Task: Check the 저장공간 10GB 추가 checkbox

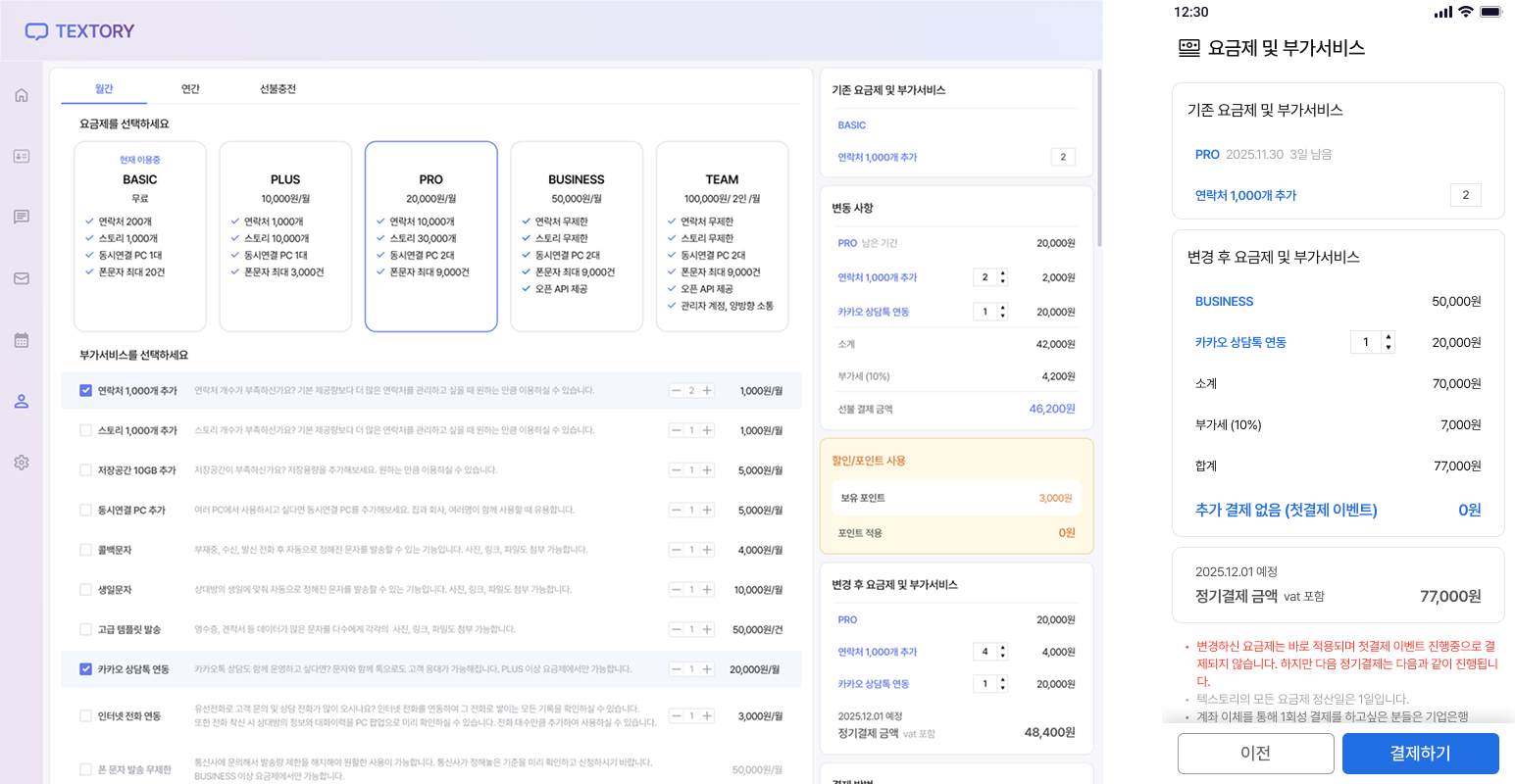Action: click(x=85, y=470)
